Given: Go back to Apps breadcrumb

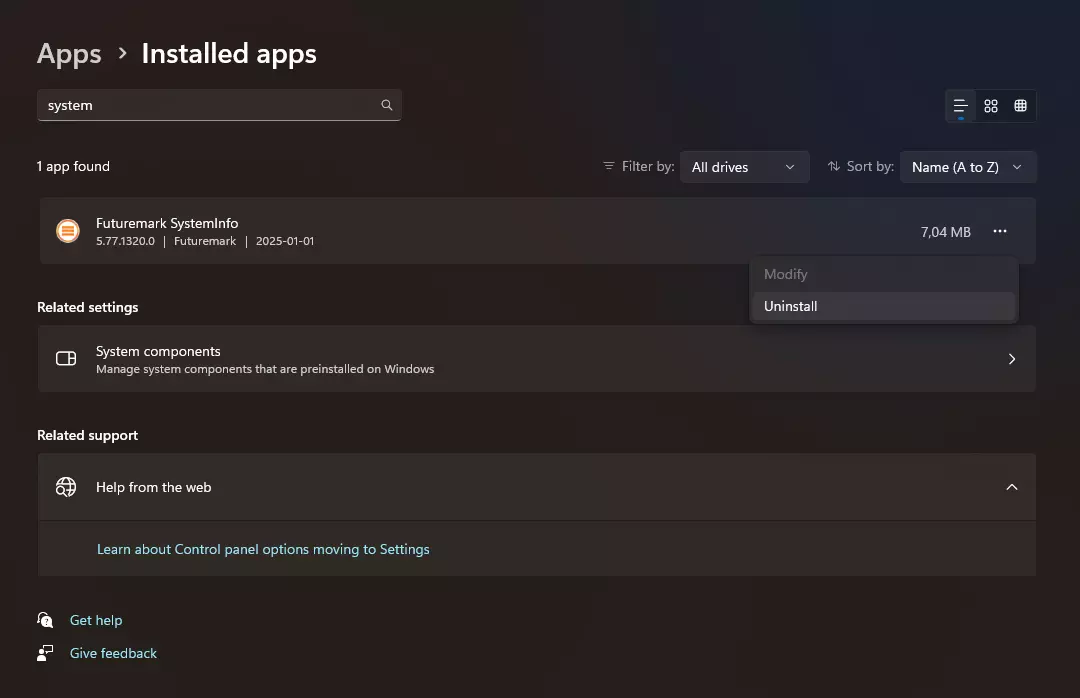Looking at the screenshot, I should coord(69,54).
